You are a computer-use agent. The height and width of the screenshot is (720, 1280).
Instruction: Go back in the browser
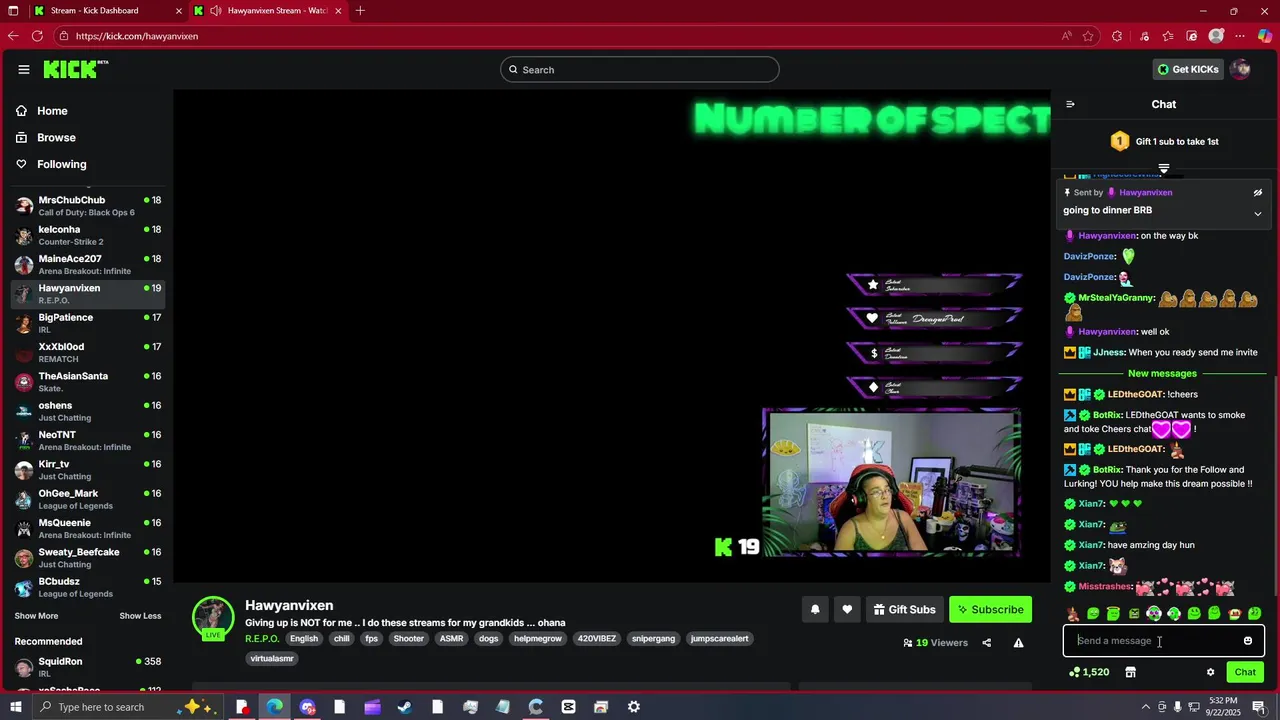coord(13,36)
